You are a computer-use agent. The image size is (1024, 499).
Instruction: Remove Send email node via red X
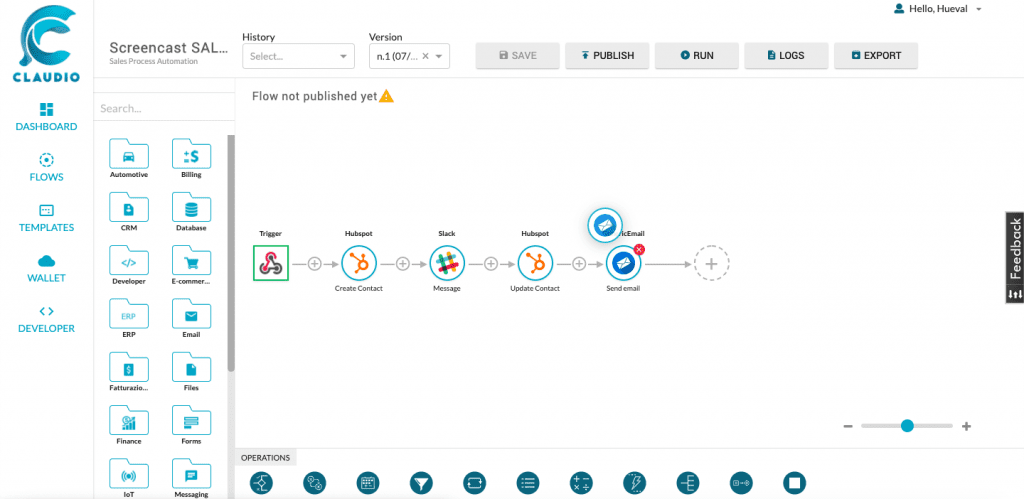pos(639,249)
